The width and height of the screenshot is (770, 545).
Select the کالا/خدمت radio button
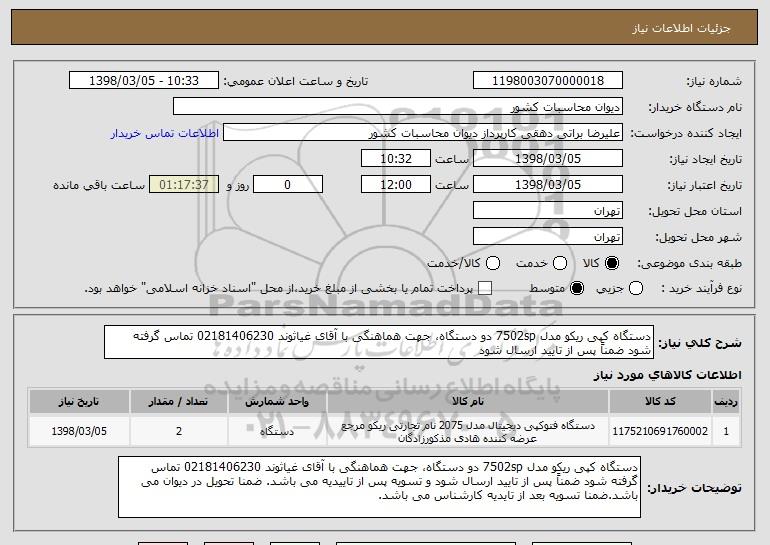pyautogui.click(x=493, y=263)
